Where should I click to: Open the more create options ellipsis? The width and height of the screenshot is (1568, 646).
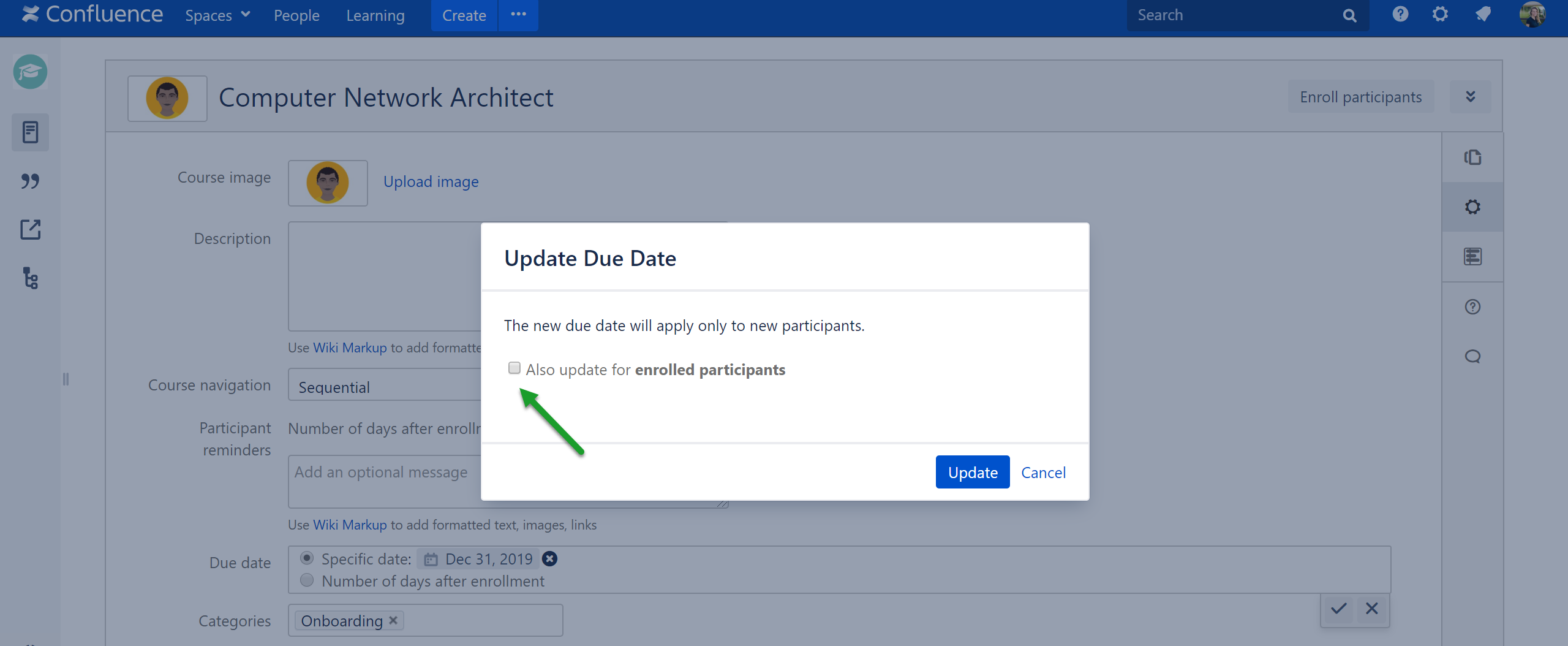tap(519, 15)
